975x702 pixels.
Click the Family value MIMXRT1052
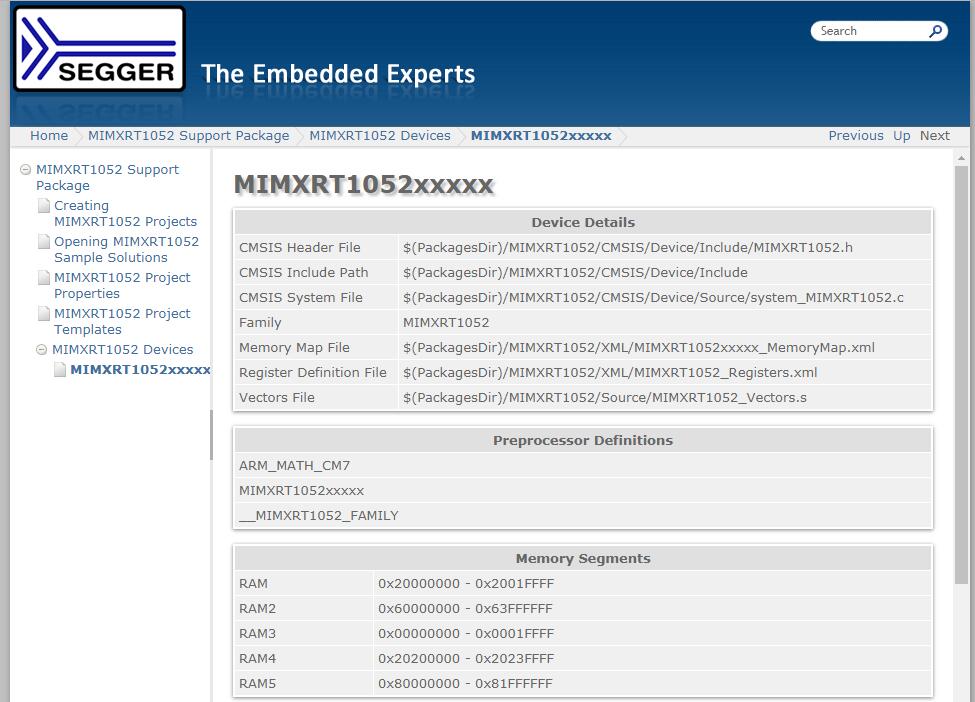[446, 322]
